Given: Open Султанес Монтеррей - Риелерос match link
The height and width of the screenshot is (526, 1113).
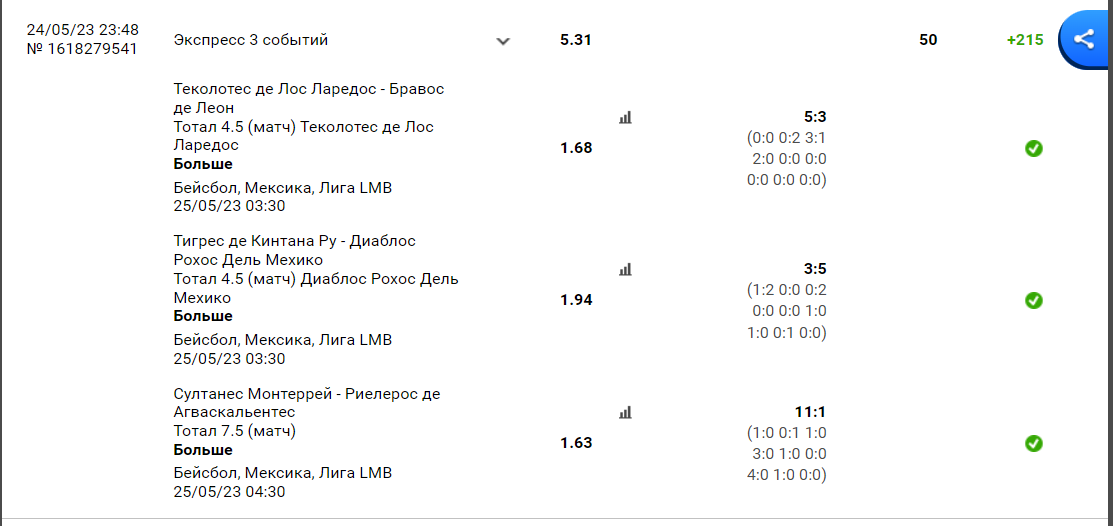Looking at the screenshot, I should [307, 402].
